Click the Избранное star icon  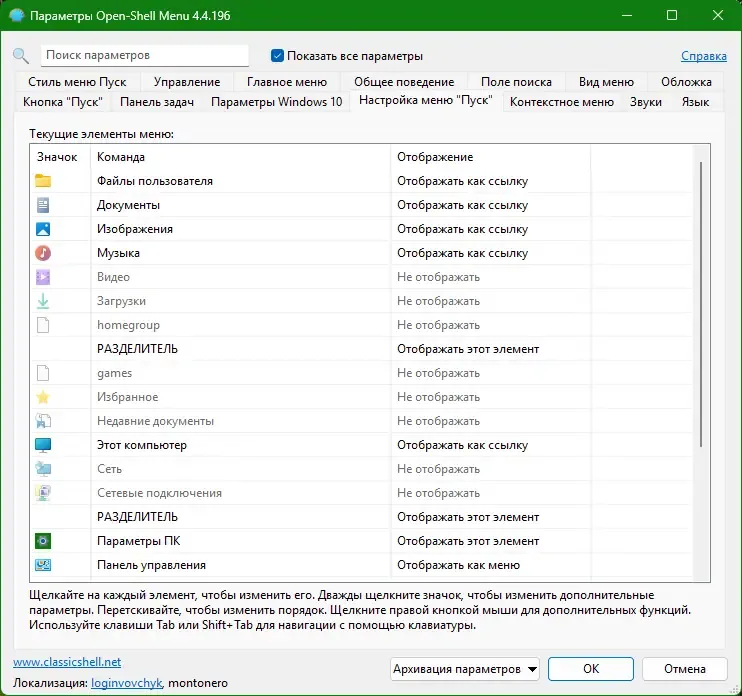tap(43, 397)
